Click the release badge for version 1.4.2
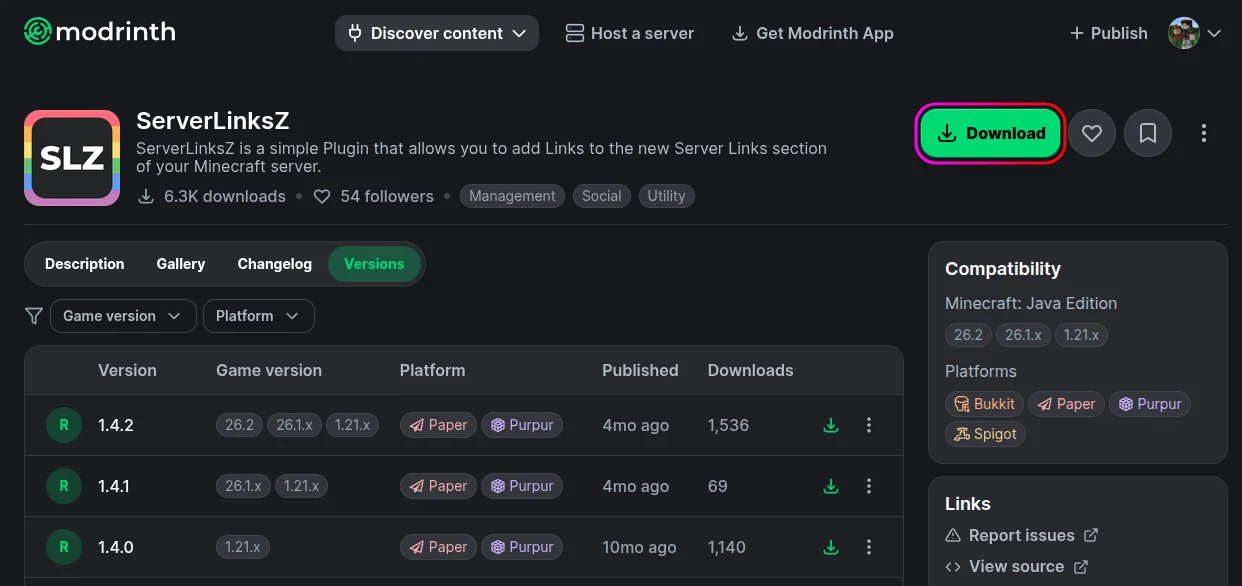The width and height of the screenshot is (1242, 586). click(x=64, y=425)
